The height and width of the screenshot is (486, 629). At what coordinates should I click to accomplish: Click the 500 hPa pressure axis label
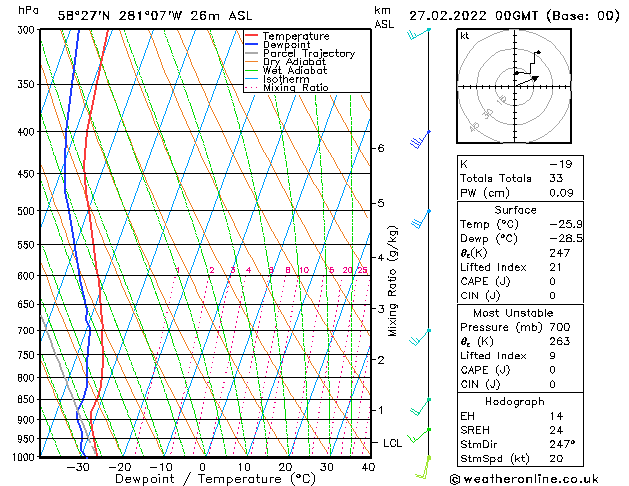coord(26,211)
